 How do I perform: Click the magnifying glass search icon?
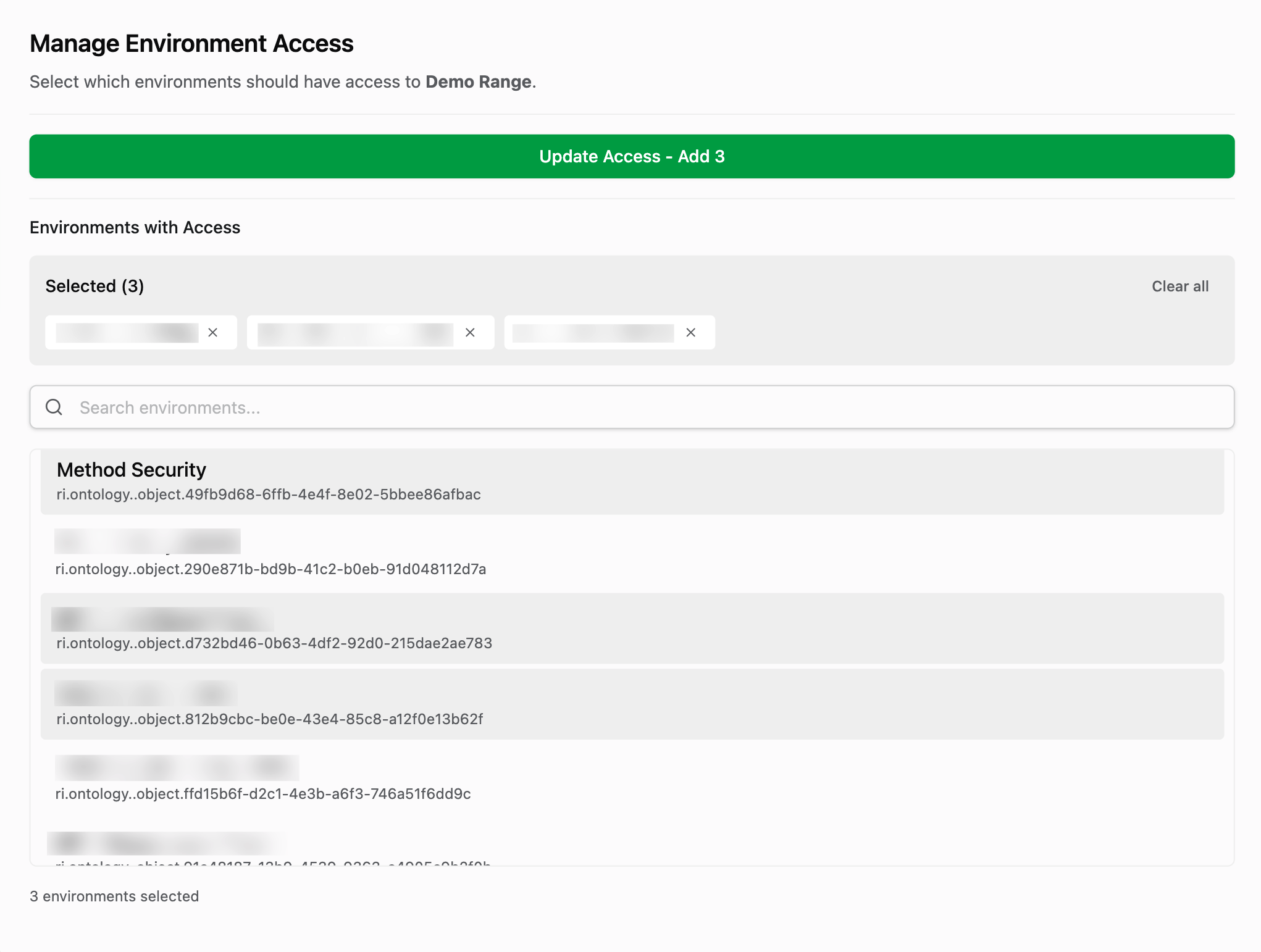pyautogui.click(x=54, y=407)
